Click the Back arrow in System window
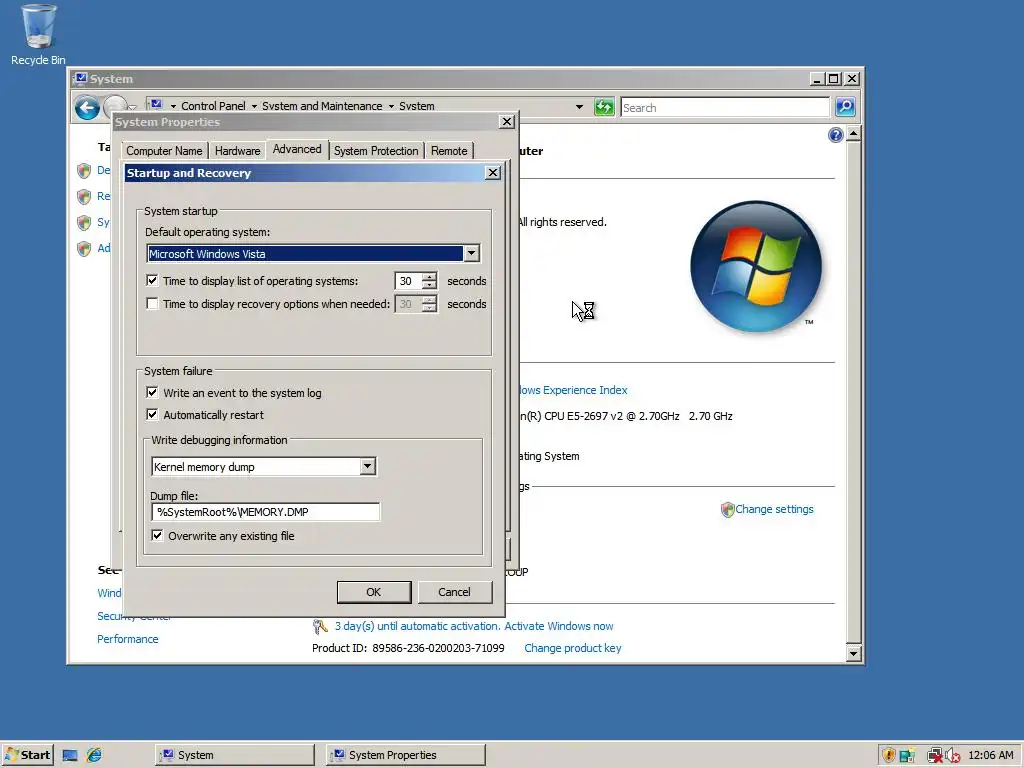Image resolution: width=1024 pixels, height=768 pixels. tap(87, 108)
